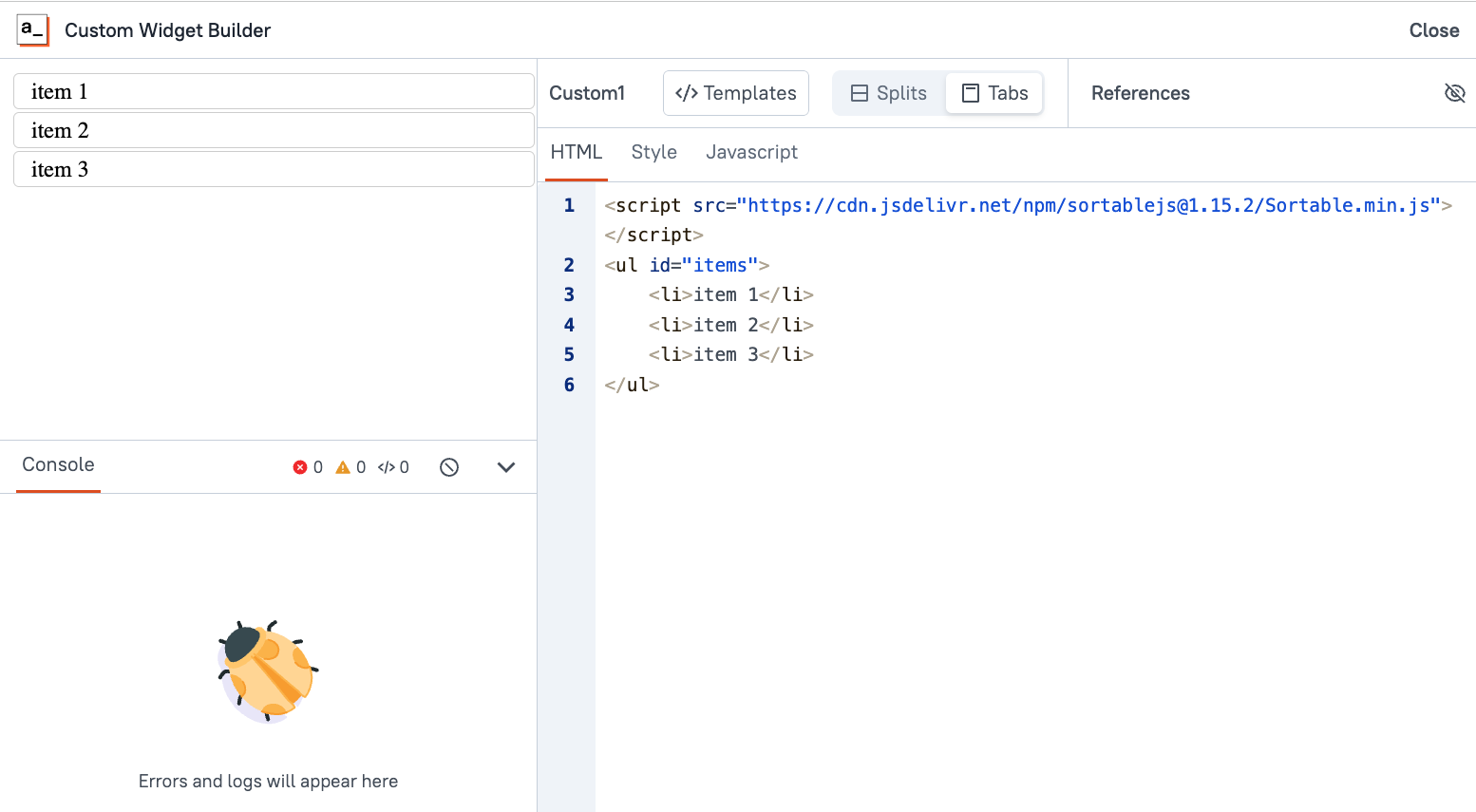The width and height of the screenshot is (1476, 812).
Task: Open the Javascript tab
Action: click(x=751, y=152)
